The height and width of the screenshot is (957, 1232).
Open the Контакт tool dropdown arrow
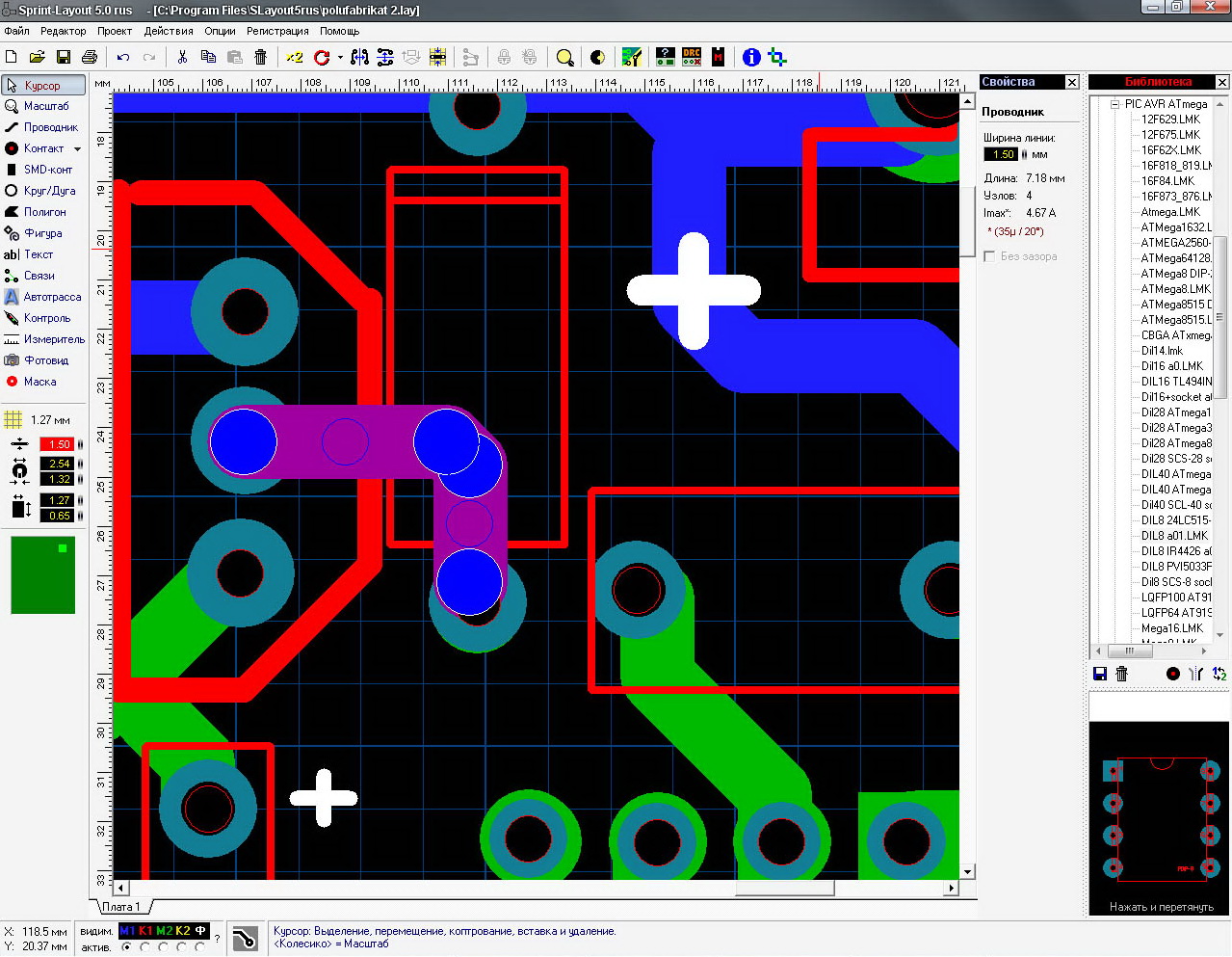click(x=77, y=149)
